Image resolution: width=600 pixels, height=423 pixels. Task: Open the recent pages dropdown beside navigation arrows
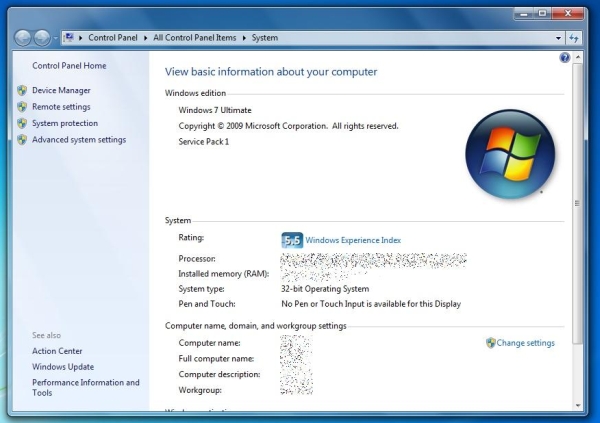(55, 38)
